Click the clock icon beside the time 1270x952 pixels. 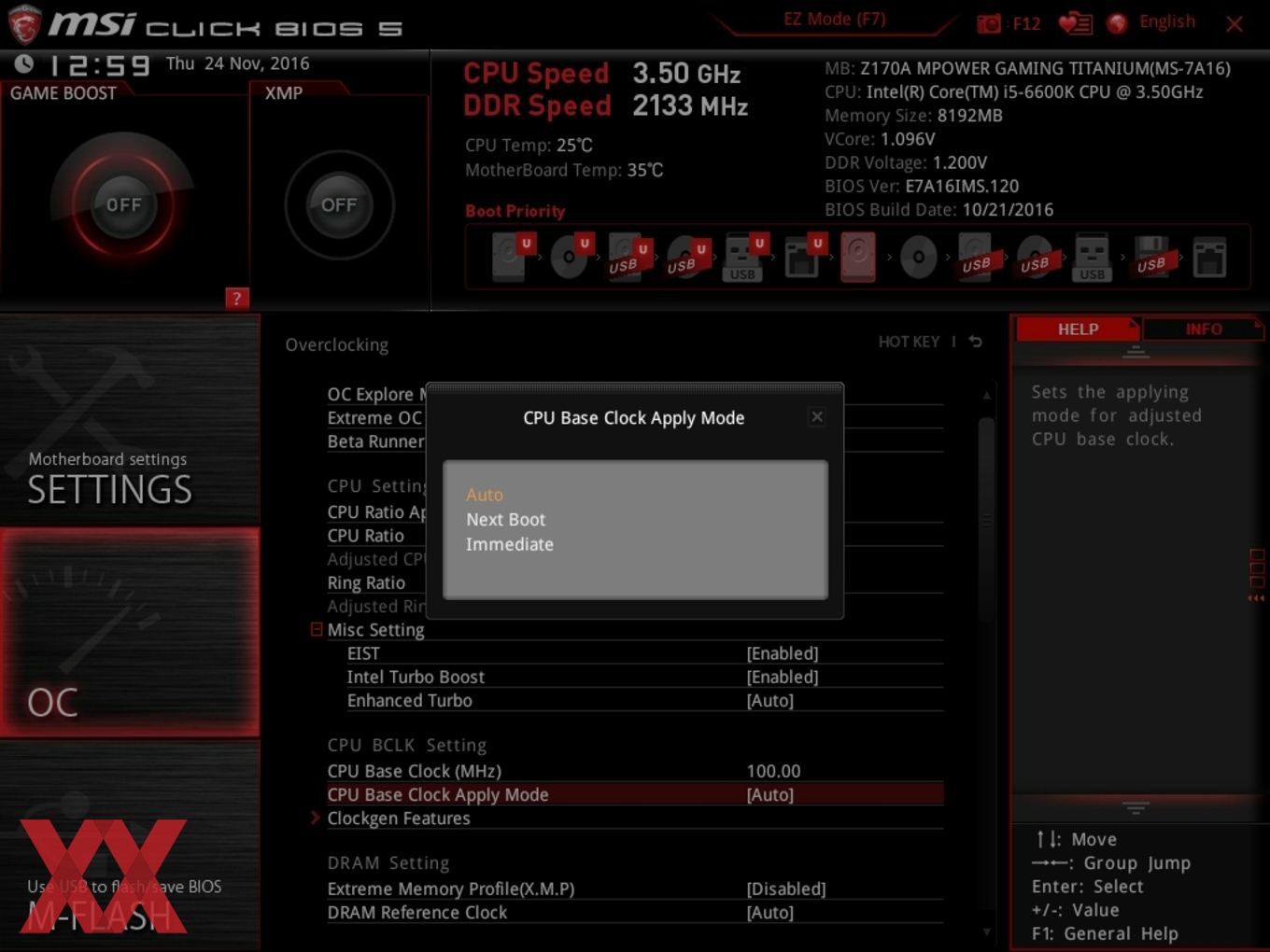(24, 63)
